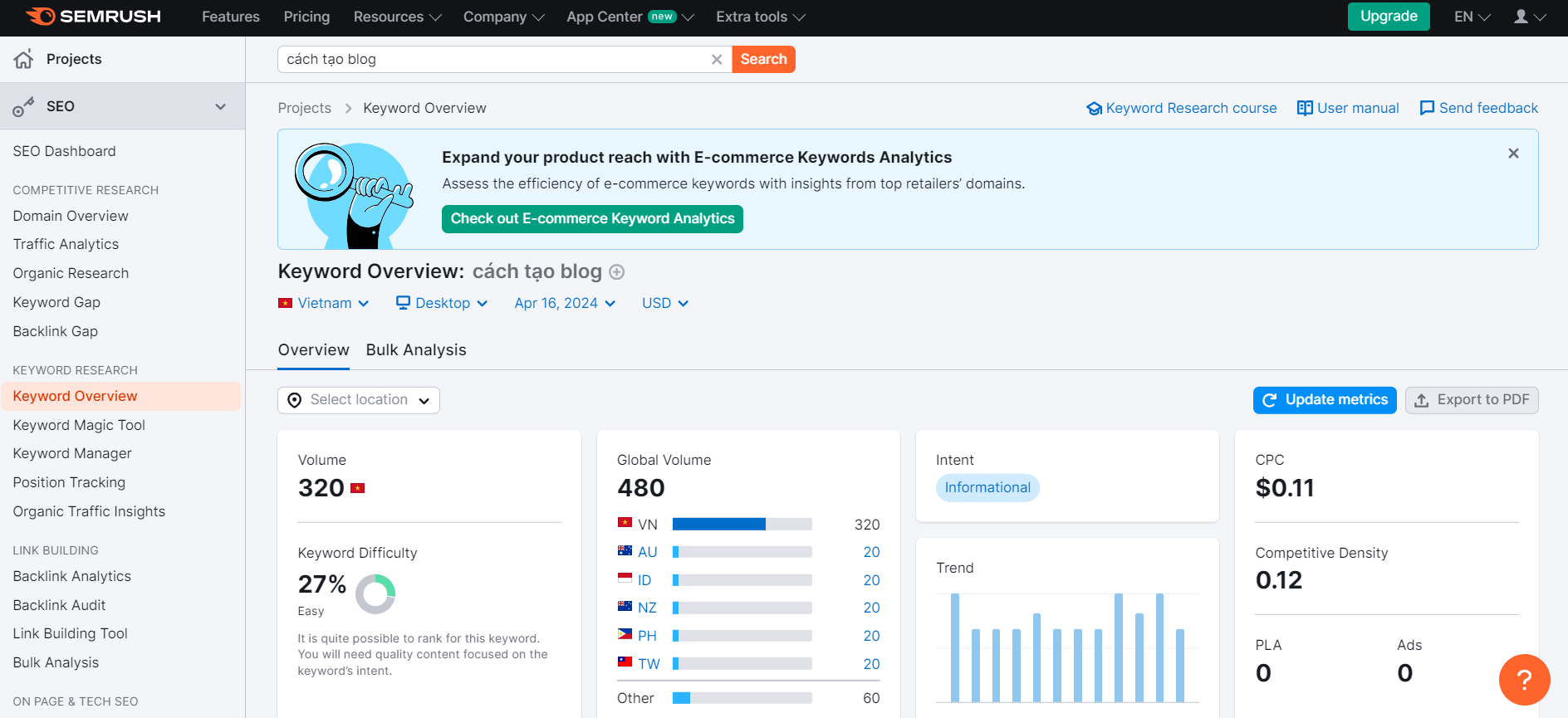
Task: Open Backlink Gap
Action: 55,331
